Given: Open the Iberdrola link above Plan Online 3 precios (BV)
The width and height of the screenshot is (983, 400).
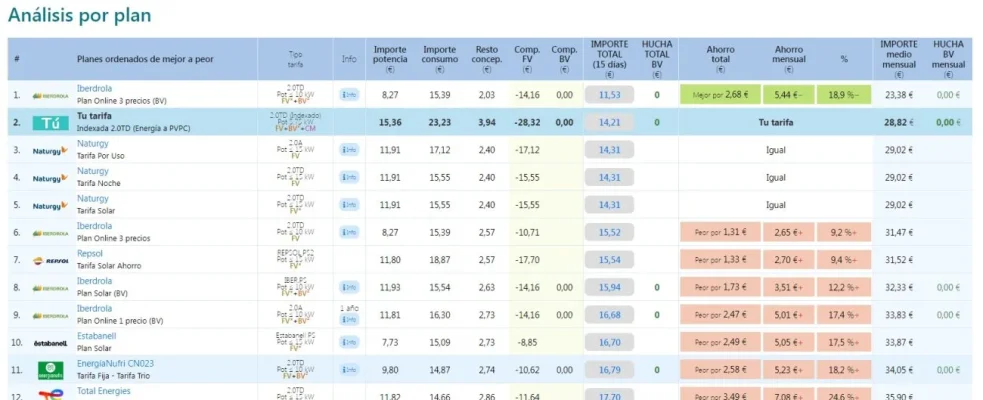Looking at the screenshot, I should pyautogui.click(x=94, y=89).
